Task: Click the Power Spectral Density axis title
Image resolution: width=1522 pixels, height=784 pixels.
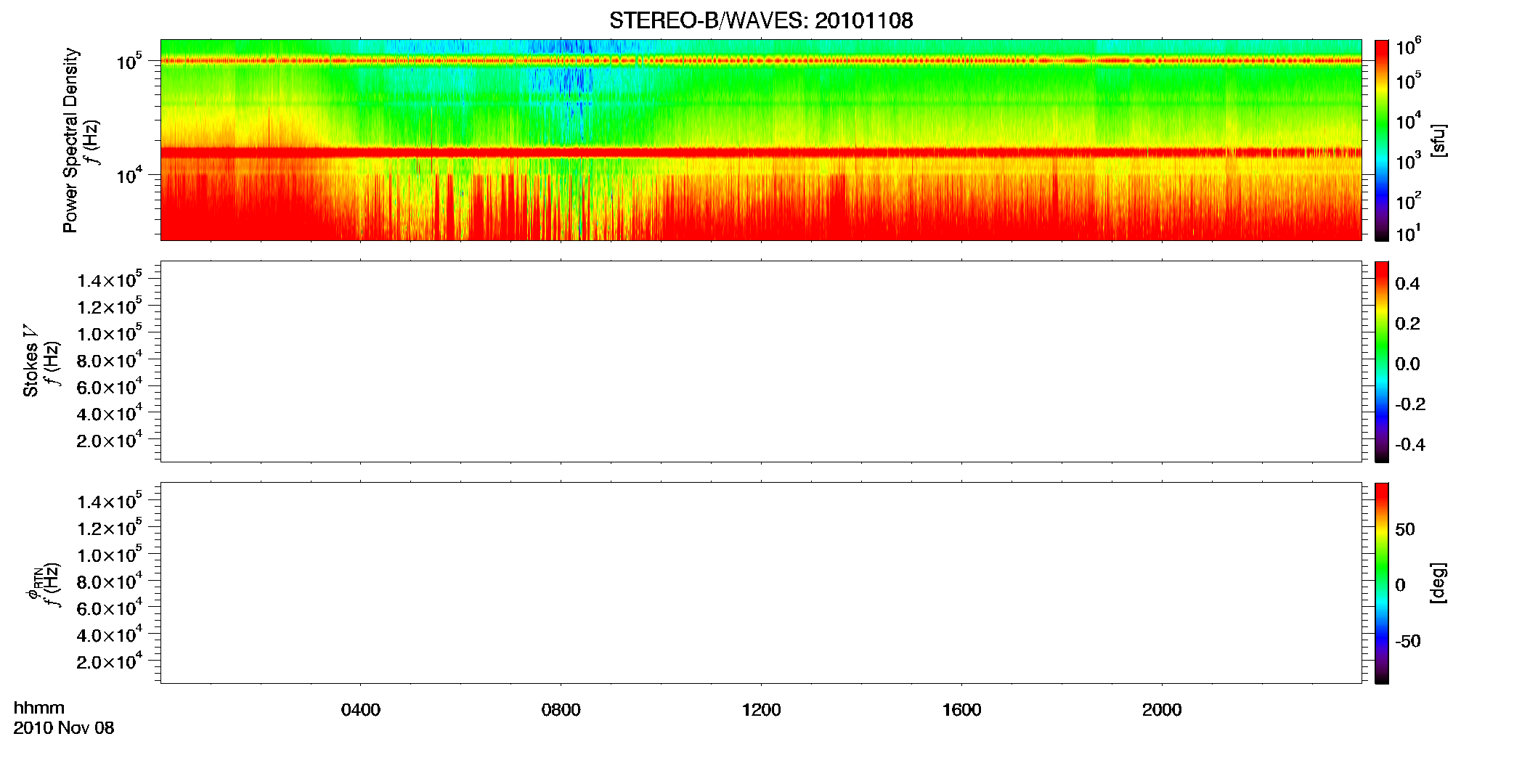Action: pyautogui.click(x=70, y=140)
